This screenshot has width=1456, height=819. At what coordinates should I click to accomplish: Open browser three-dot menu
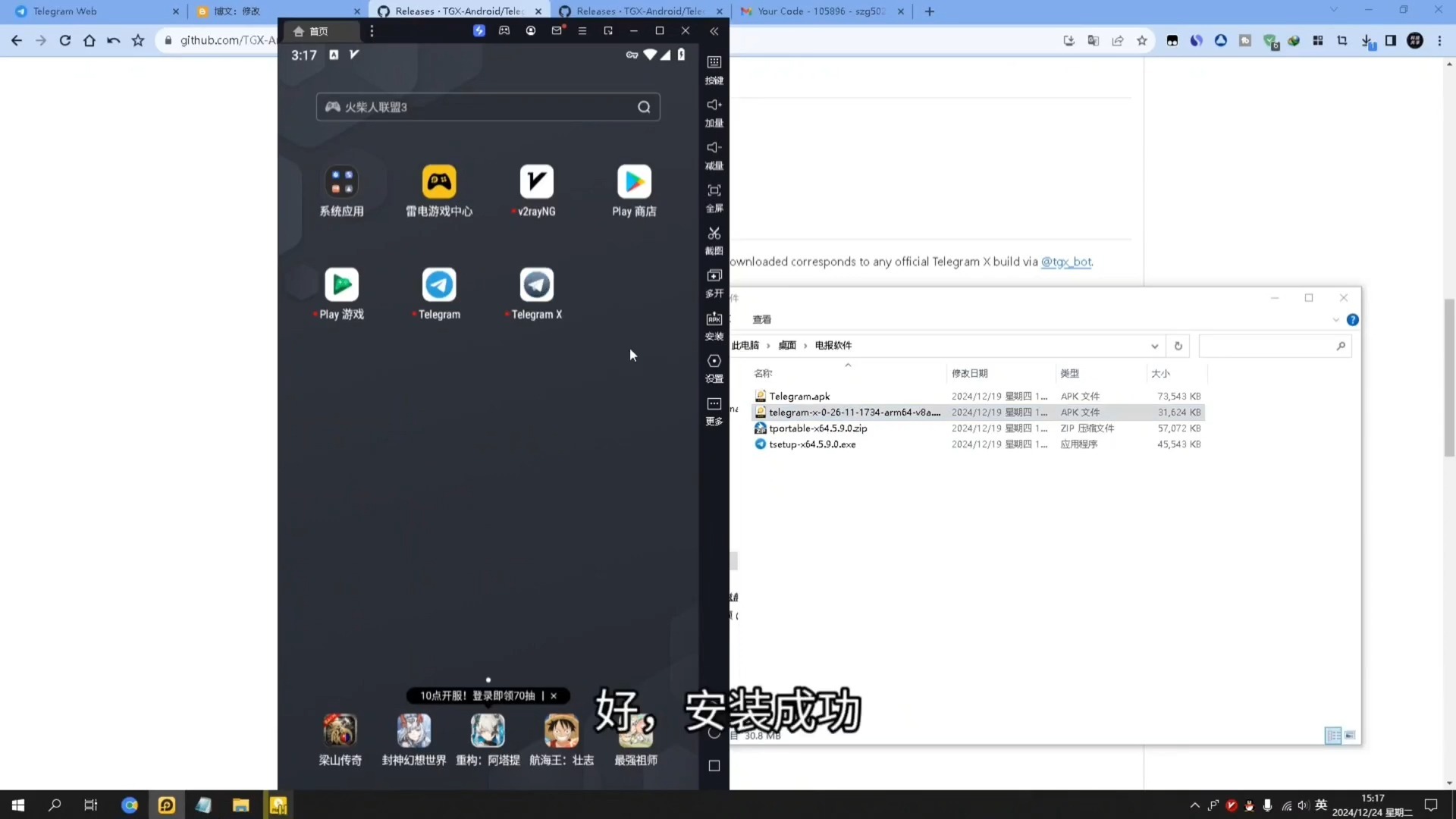click(x=1439, y=41)
